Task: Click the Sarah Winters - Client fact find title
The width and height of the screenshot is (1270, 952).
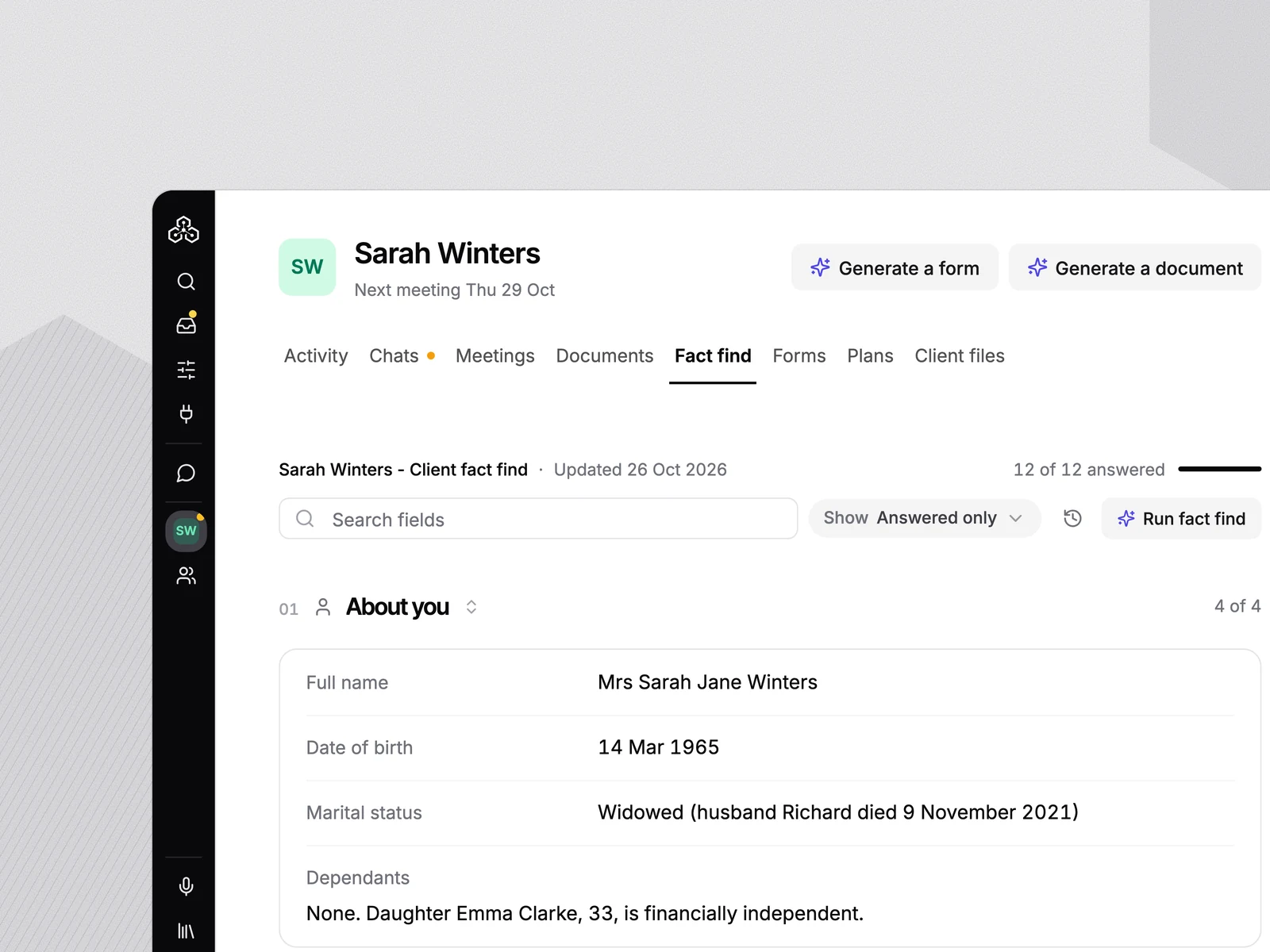Action: (x=403, y=470)
